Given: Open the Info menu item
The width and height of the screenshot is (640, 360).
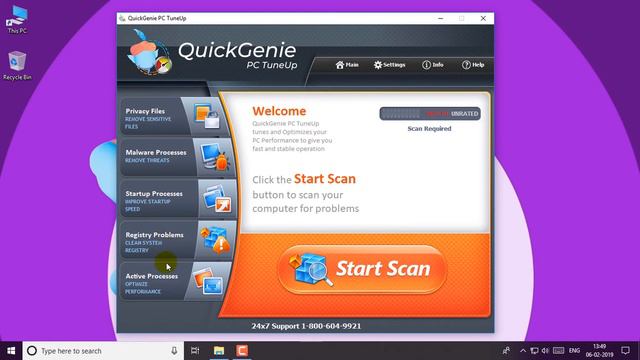Looking at the screenshot, I should click(433, 65).
